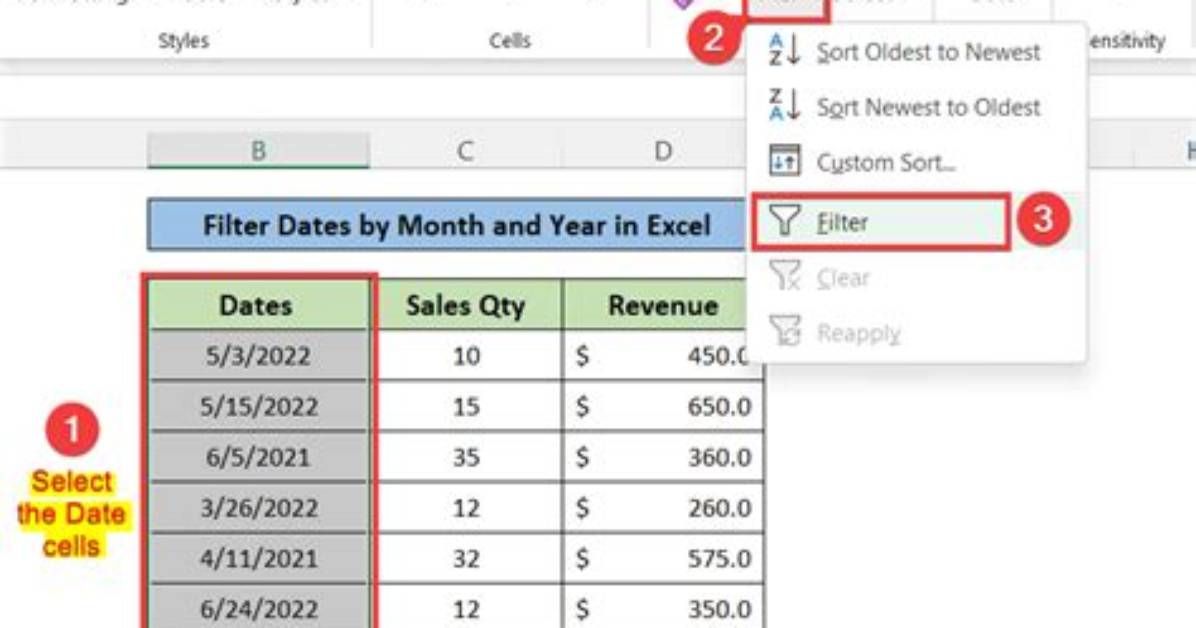Click Sales Qty cell with value 32

466,558
